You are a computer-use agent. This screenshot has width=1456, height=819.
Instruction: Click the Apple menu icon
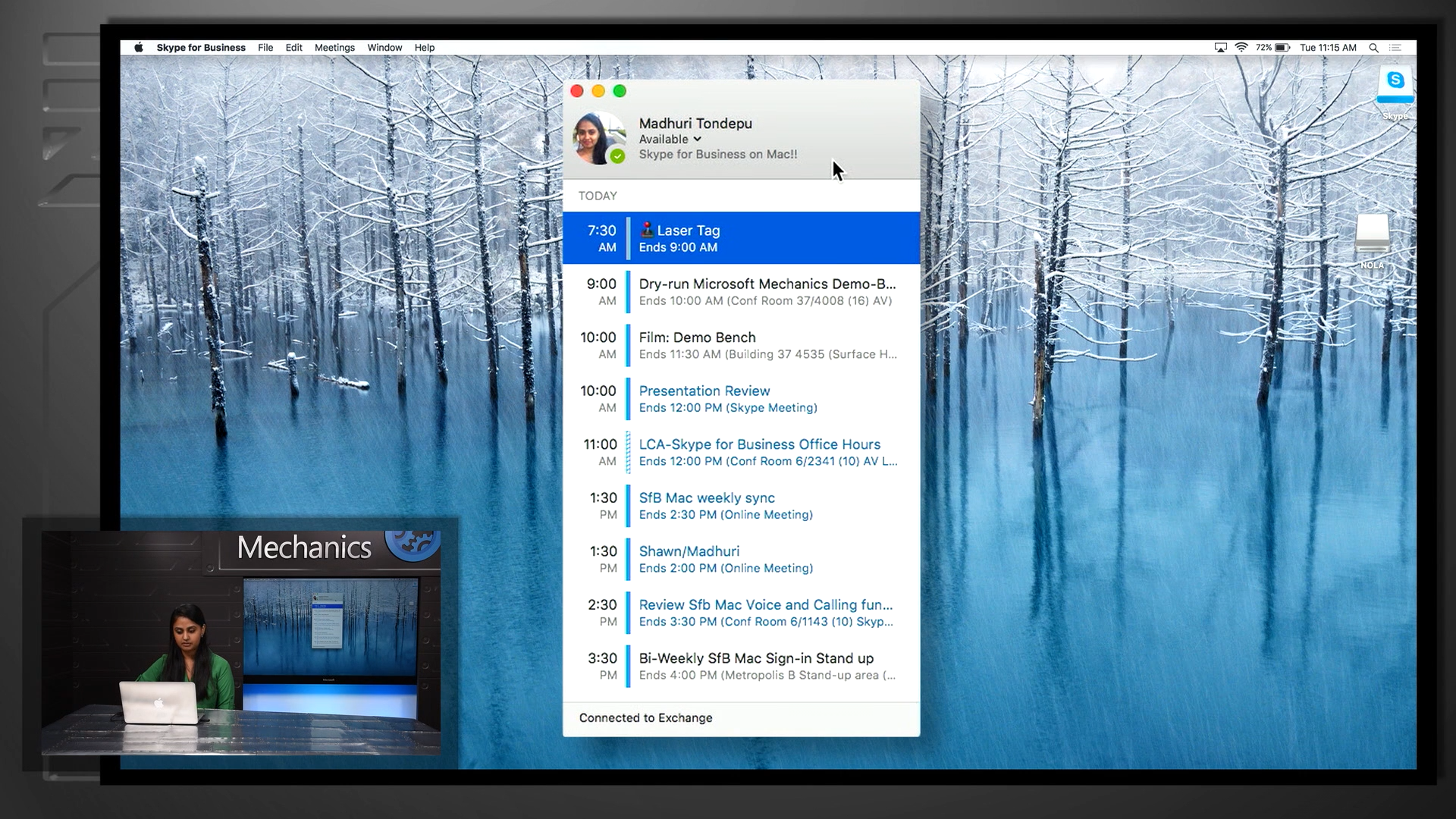tap(139, 47)
